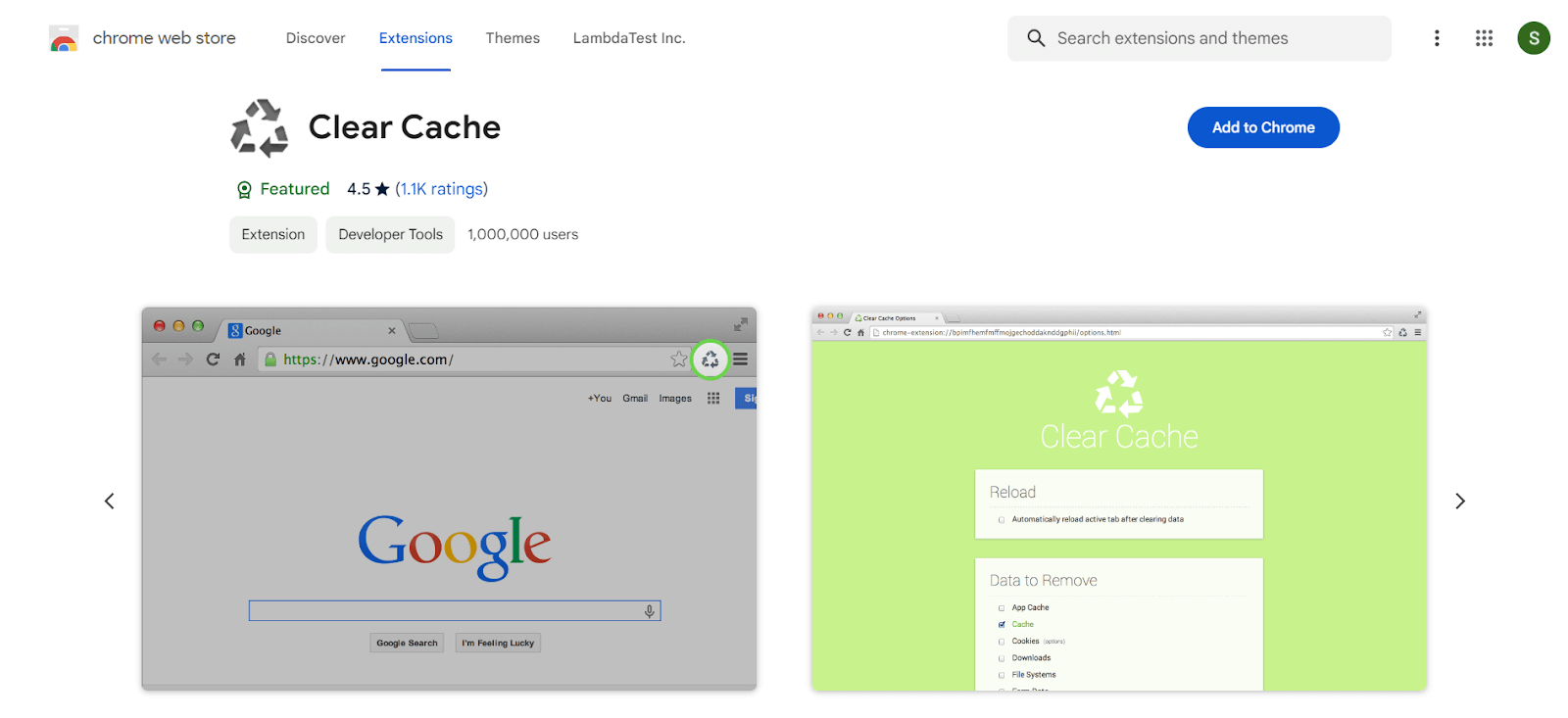Open the Clear Cache options screenshot thumbnail
Screen dimensions: 1568x718
pos(1119,499)
